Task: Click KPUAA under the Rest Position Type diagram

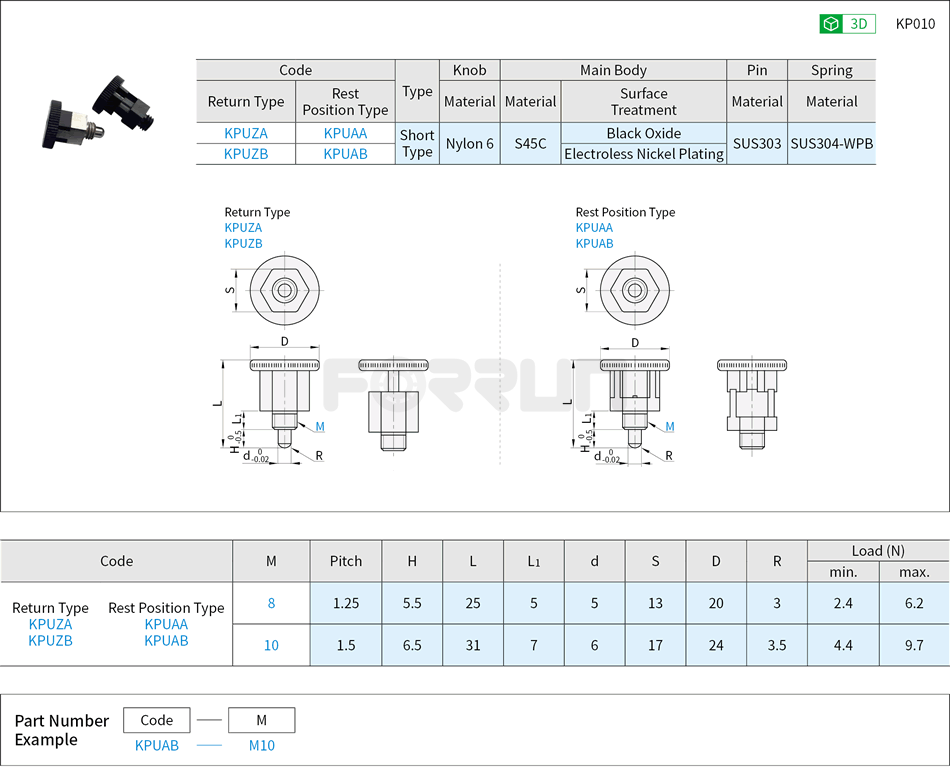Action: tap(594, 228)
